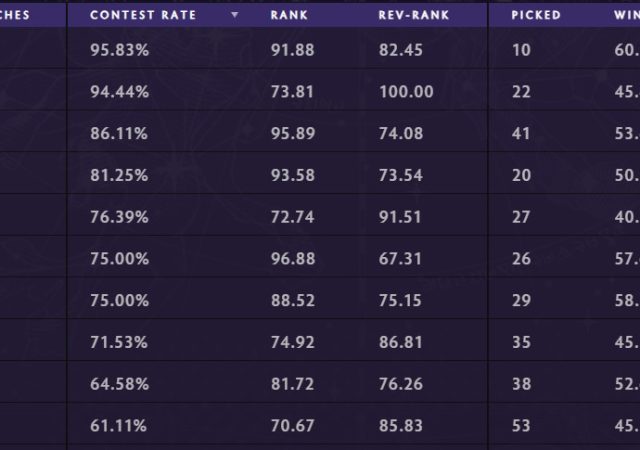Click the 100.00 rev-rank value
This screenshot has width=640, height=450.
tap(406, 92)
